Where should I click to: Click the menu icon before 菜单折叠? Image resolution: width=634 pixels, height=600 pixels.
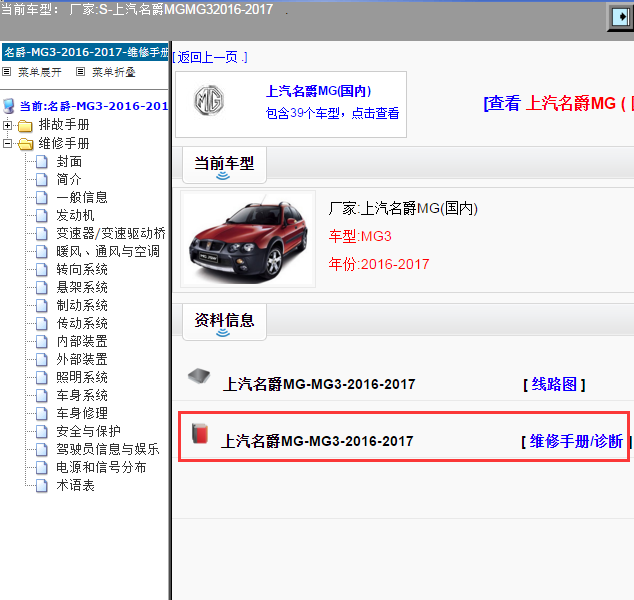80,72
